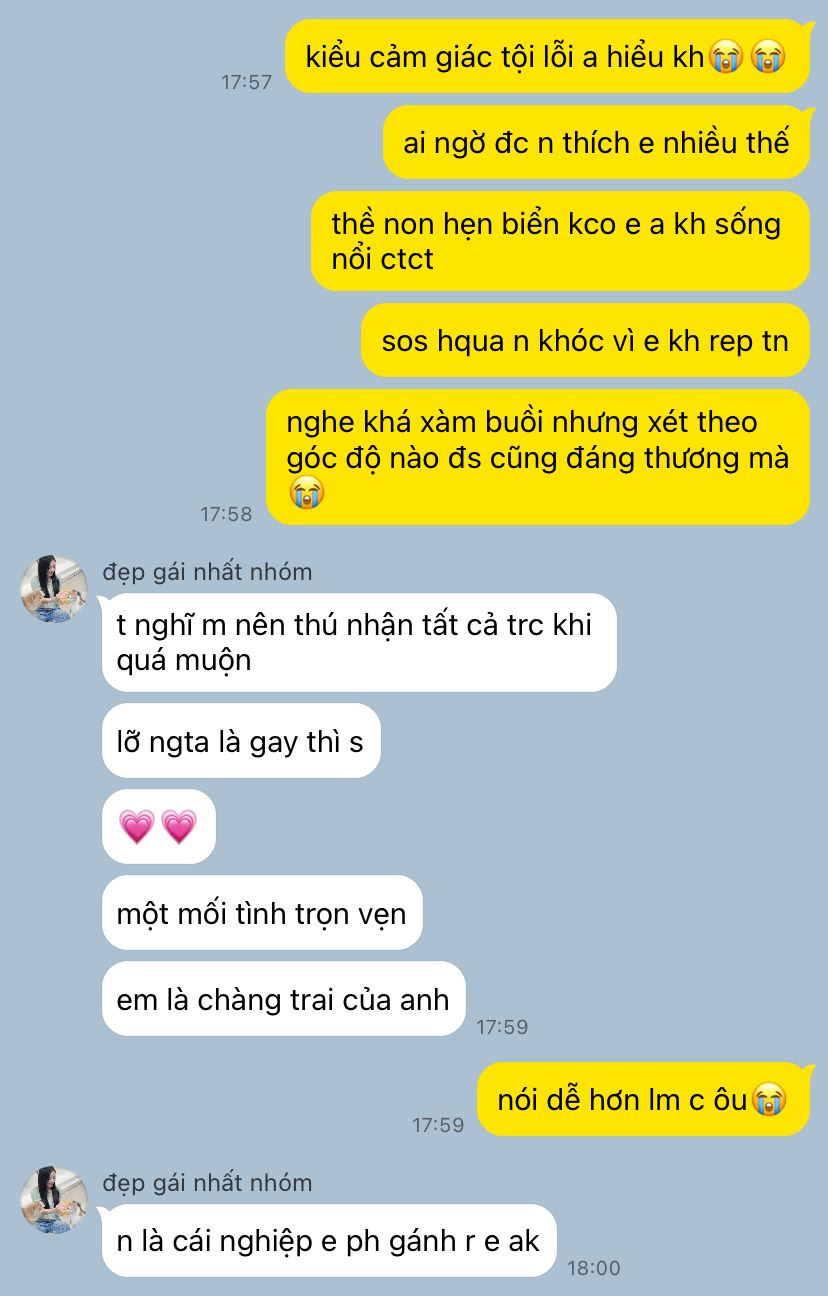This screenshot has width=828, height=1296.
Task: Tap the "sos hqua n khóc vì e kh rep tn" message
Action: 585,340
